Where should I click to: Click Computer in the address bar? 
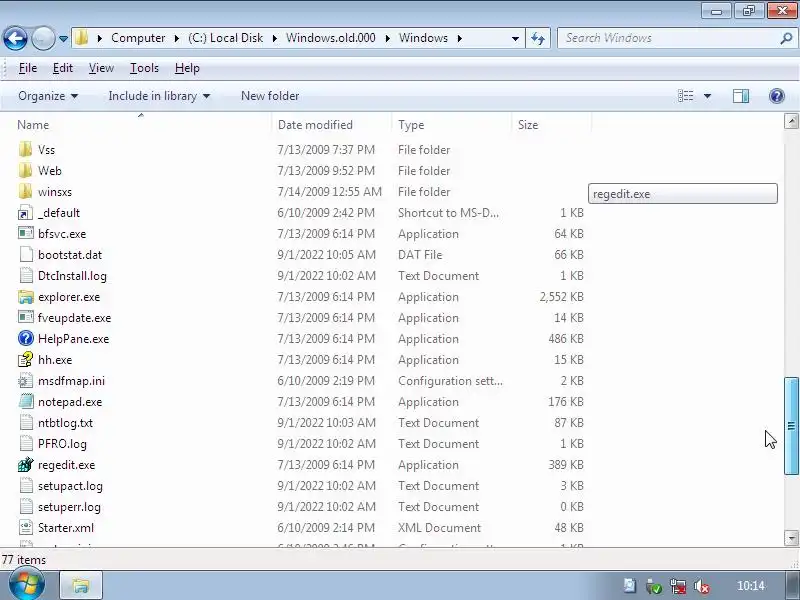138,38
